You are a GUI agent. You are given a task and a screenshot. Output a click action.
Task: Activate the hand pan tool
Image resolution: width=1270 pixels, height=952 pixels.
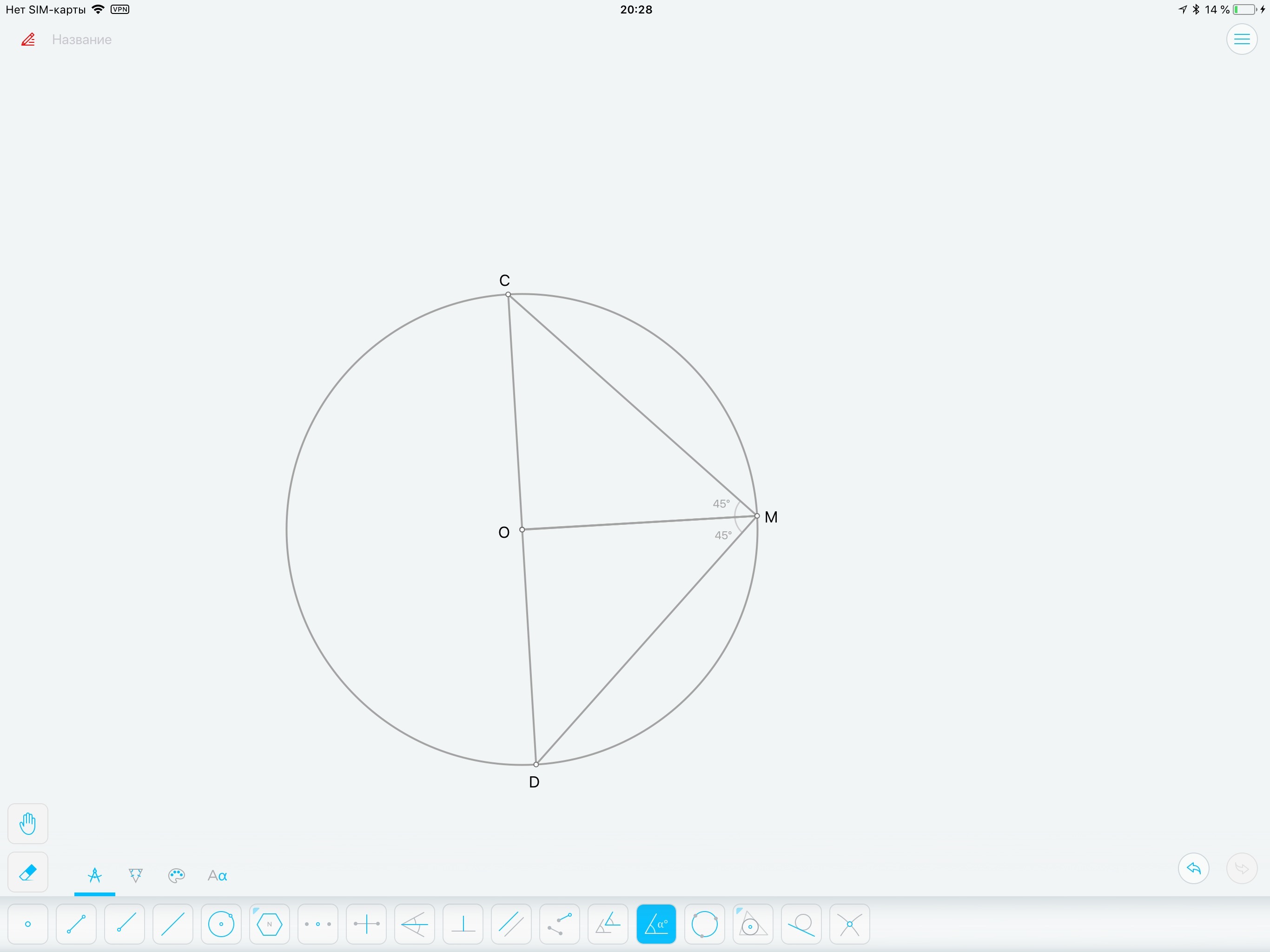click(x=27, y=823)
